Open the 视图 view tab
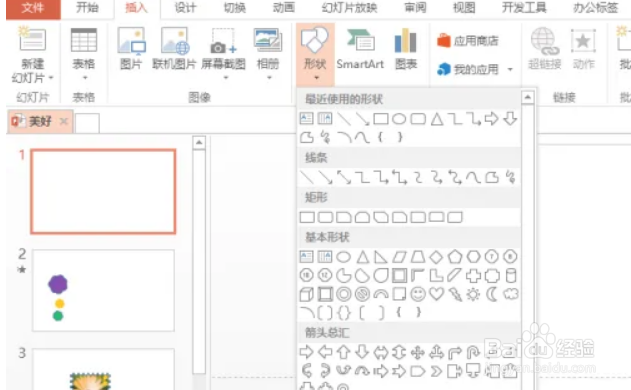 [x=464, y=8]
